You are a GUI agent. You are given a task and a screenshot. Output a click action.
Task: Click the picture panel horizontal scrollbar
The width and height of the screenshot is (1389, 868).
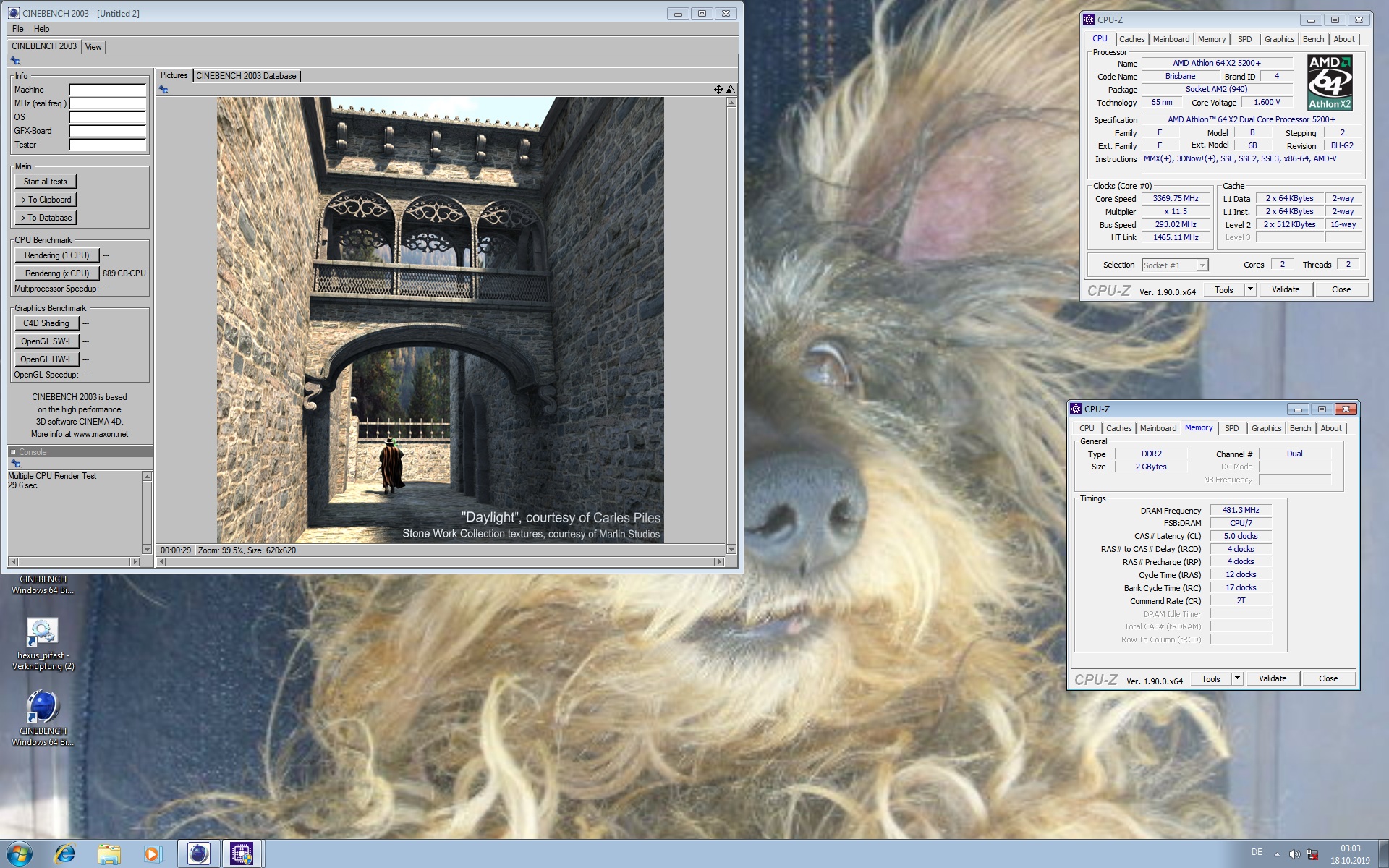point(441,561)
